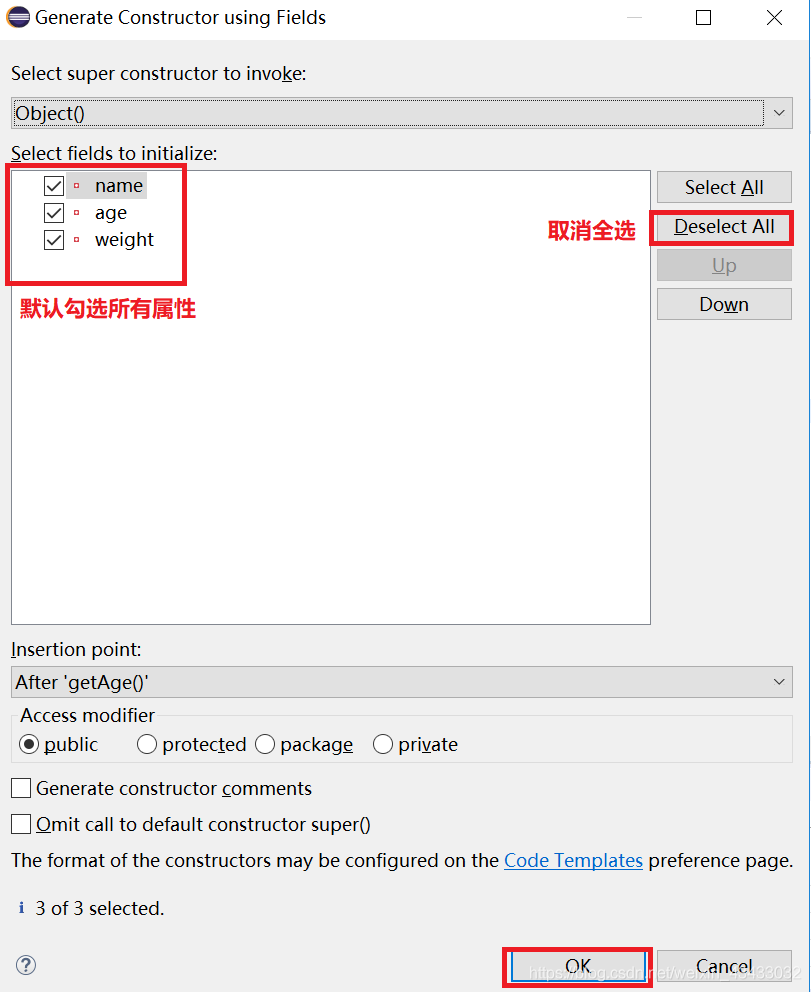Maximize the dialog window

[703, 18]
